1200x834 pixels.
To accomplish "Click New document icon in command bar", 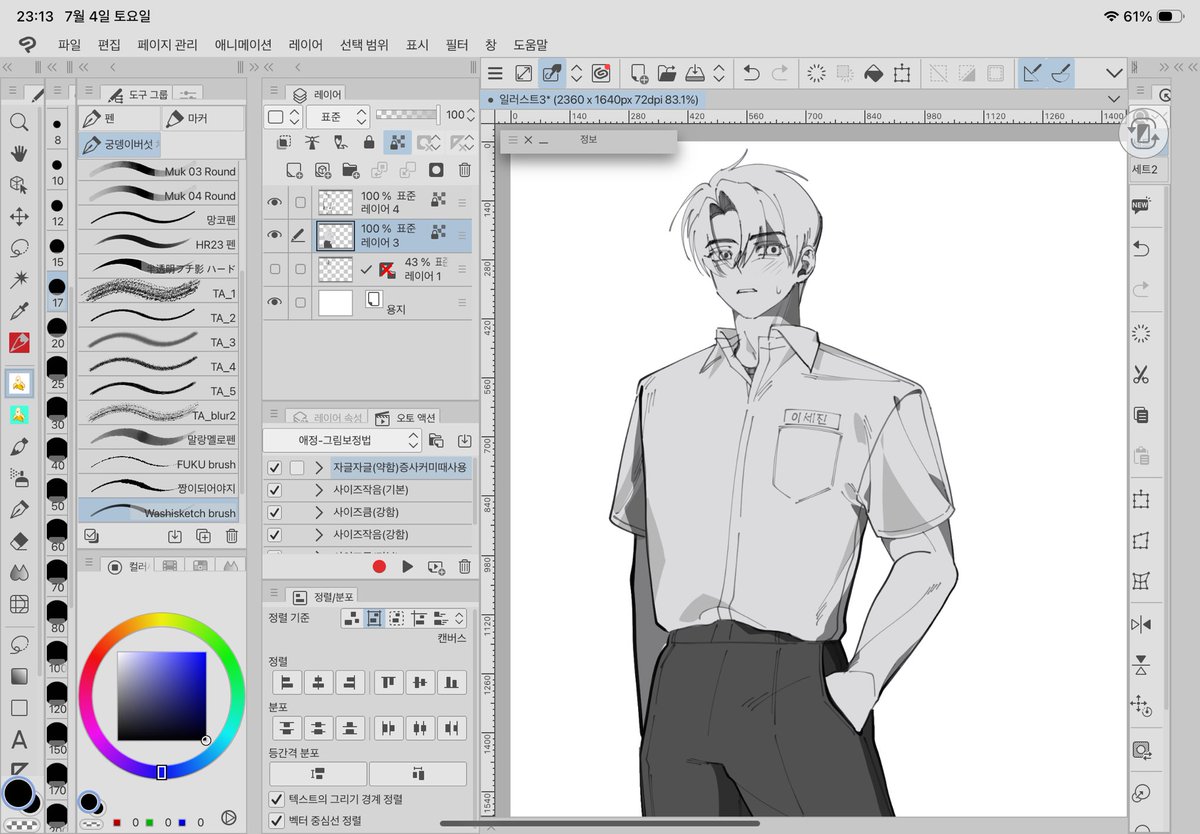I will pyautogui.click(x=638, y=73).
